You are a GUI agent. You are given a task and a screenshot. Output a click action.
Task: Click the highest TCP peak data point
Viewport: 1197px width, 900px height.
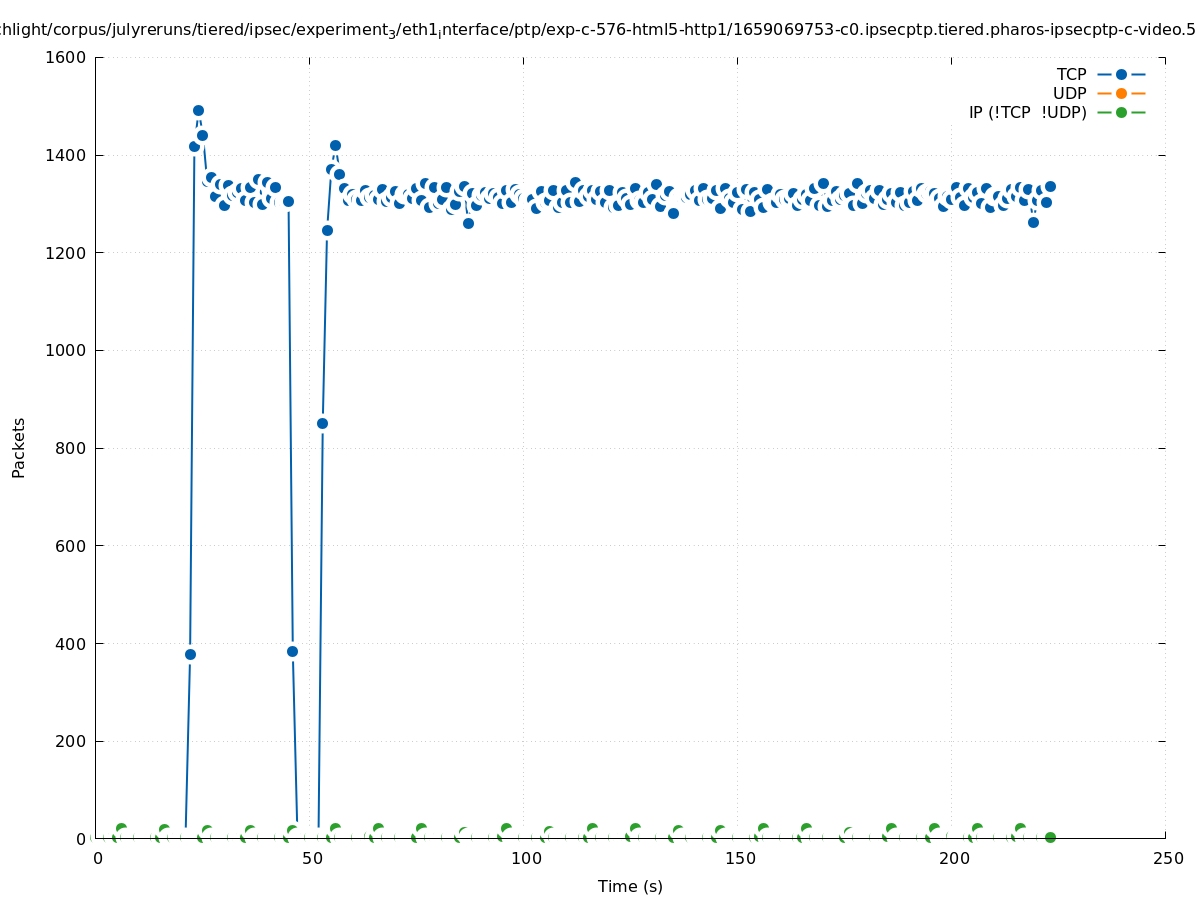point(198,111)
